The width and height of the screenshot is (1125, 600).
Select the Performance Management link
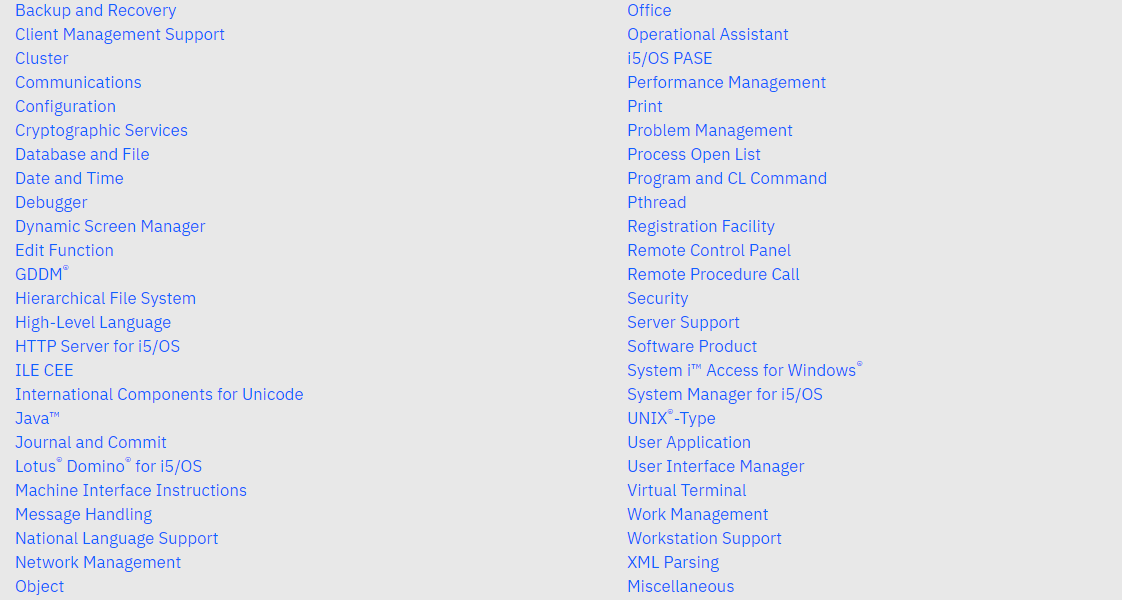coord(726,83)
